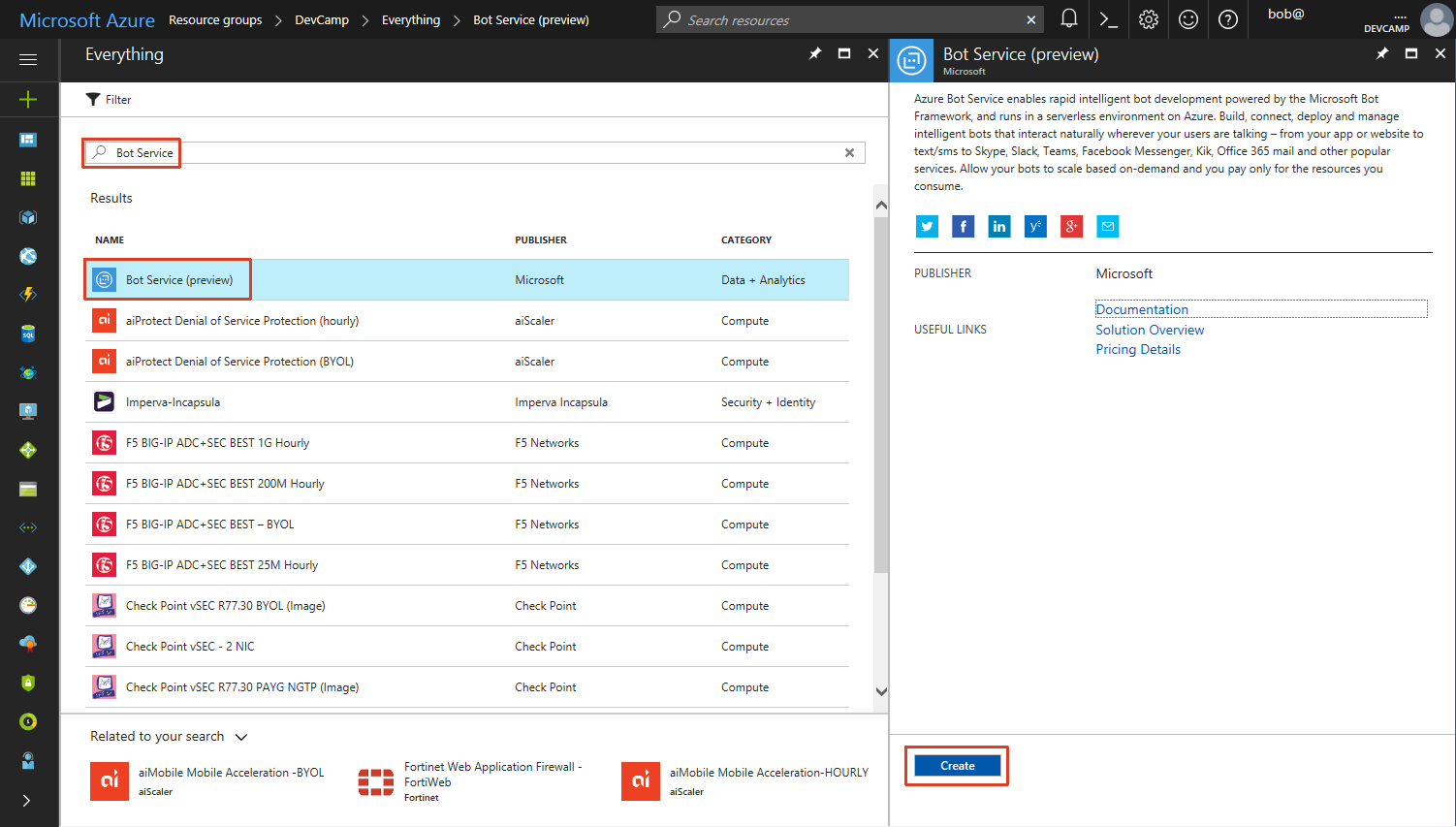Share Bot Service on LinkedIn

999,226
